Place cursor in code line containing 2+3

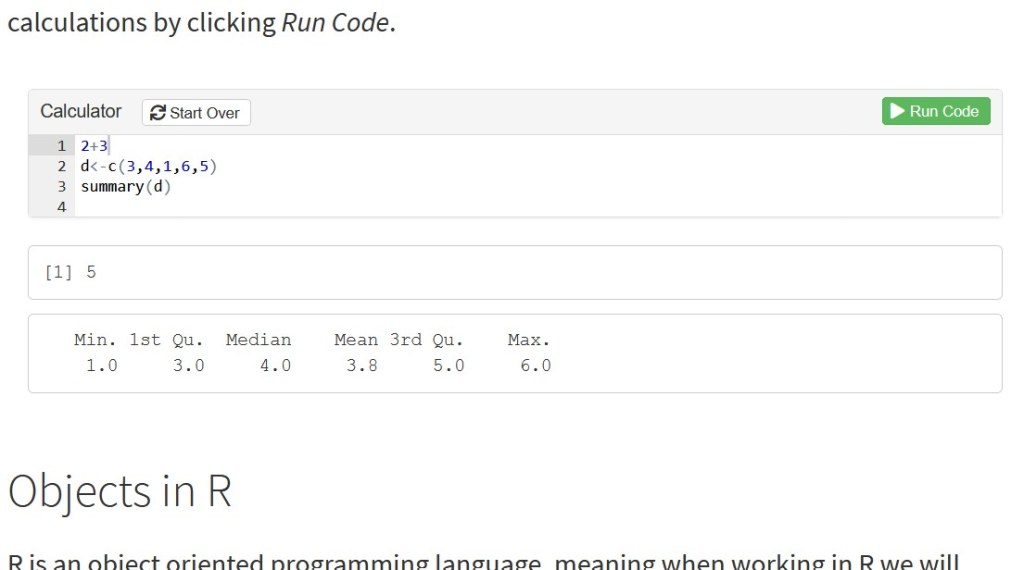pyautogui.click(x=94, y=146)
